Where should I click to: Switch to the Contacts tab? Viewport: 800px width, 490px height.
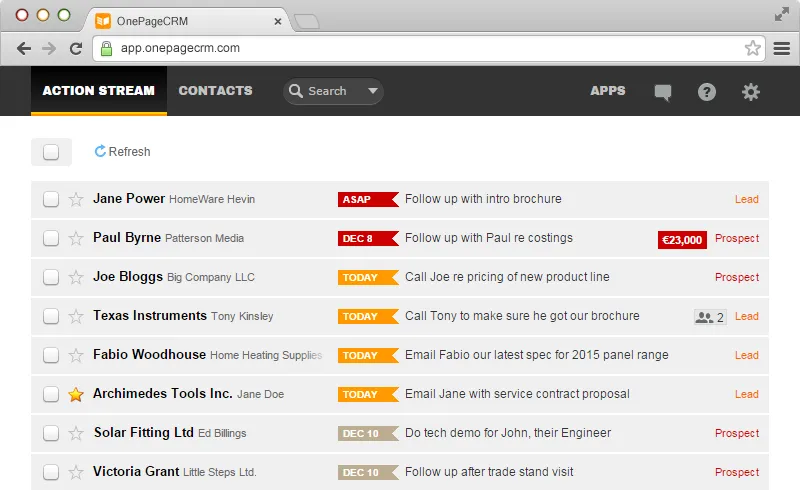pyautogui.click(x=215, y=91)
